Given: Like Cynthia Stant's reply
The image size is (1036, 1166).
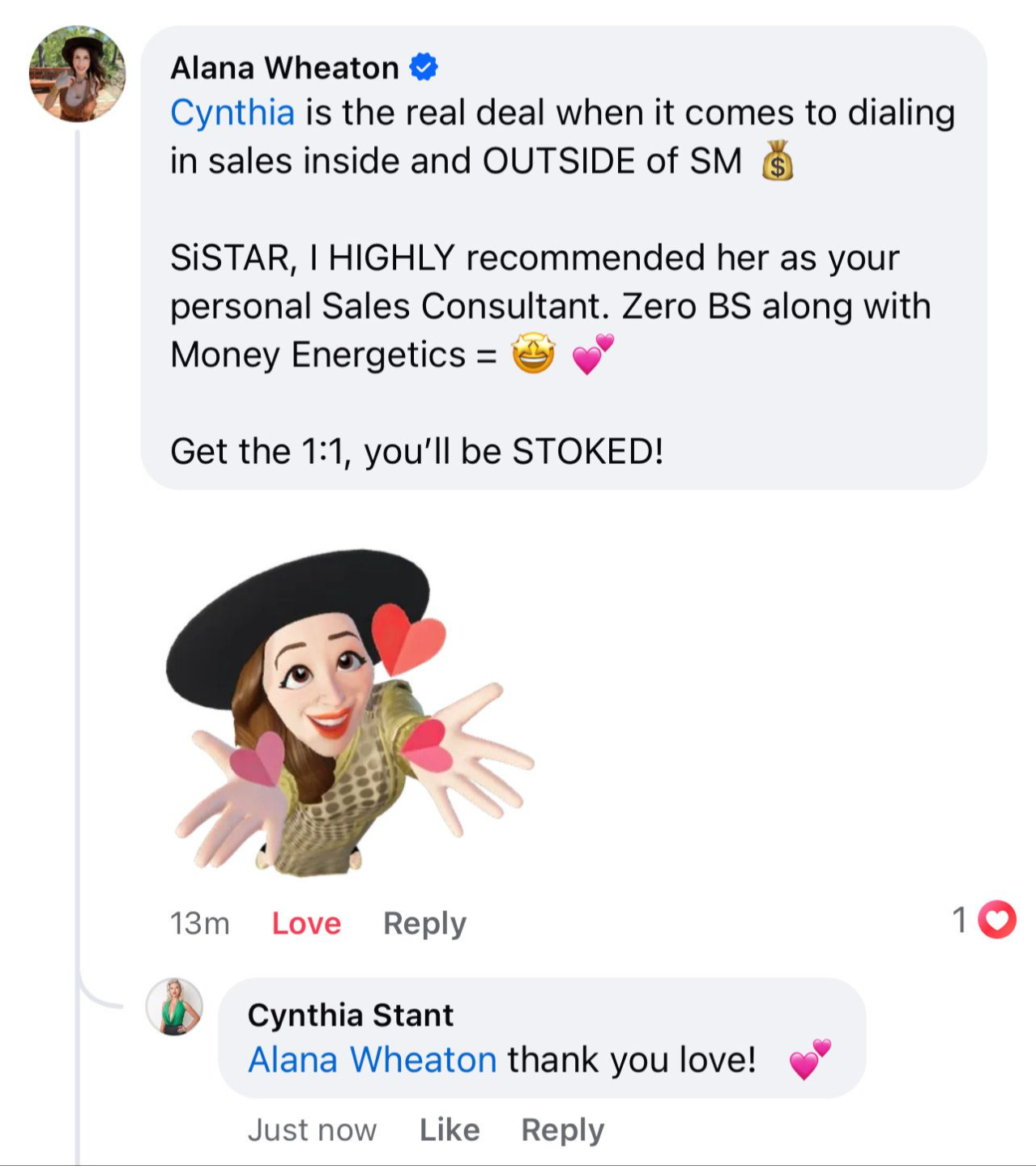Looking at the screenshot, I should [450, 1130].
